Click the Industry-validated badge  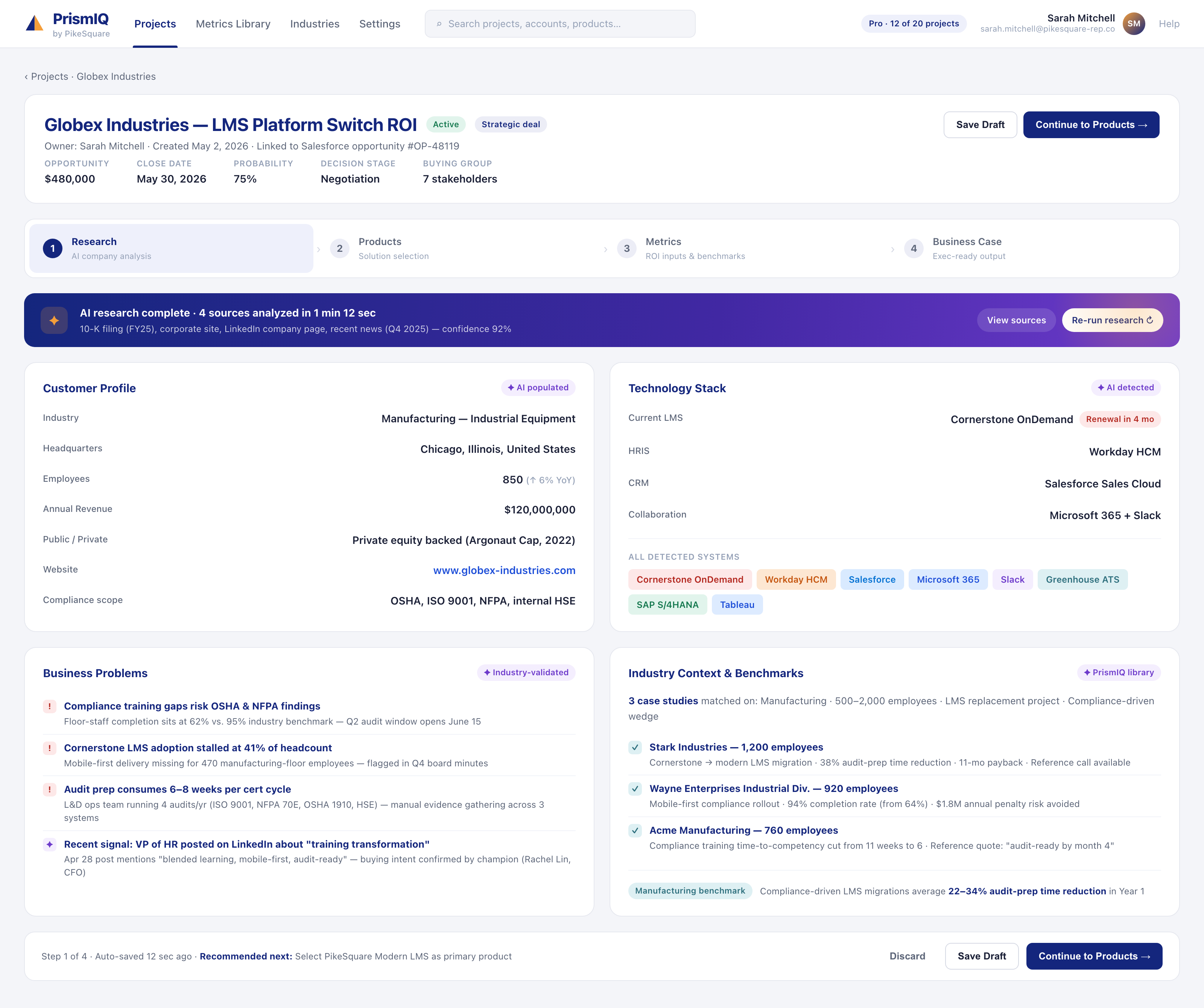(x=526, y=672)
